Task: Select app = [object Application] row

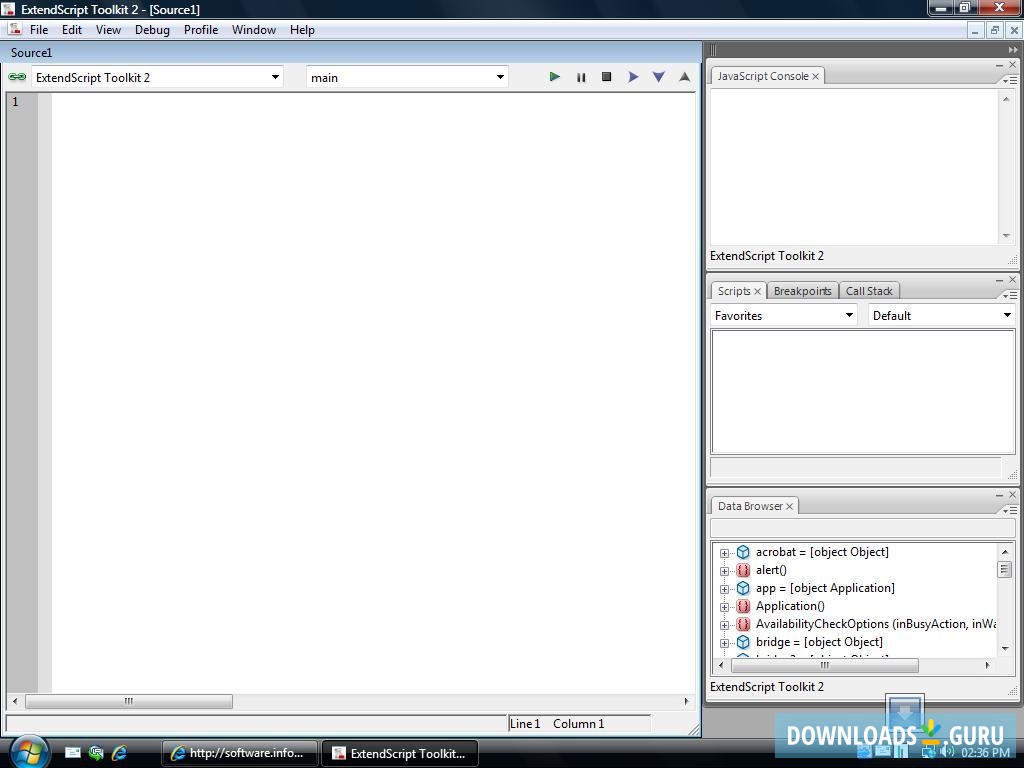Action: [x=825, y=588]
